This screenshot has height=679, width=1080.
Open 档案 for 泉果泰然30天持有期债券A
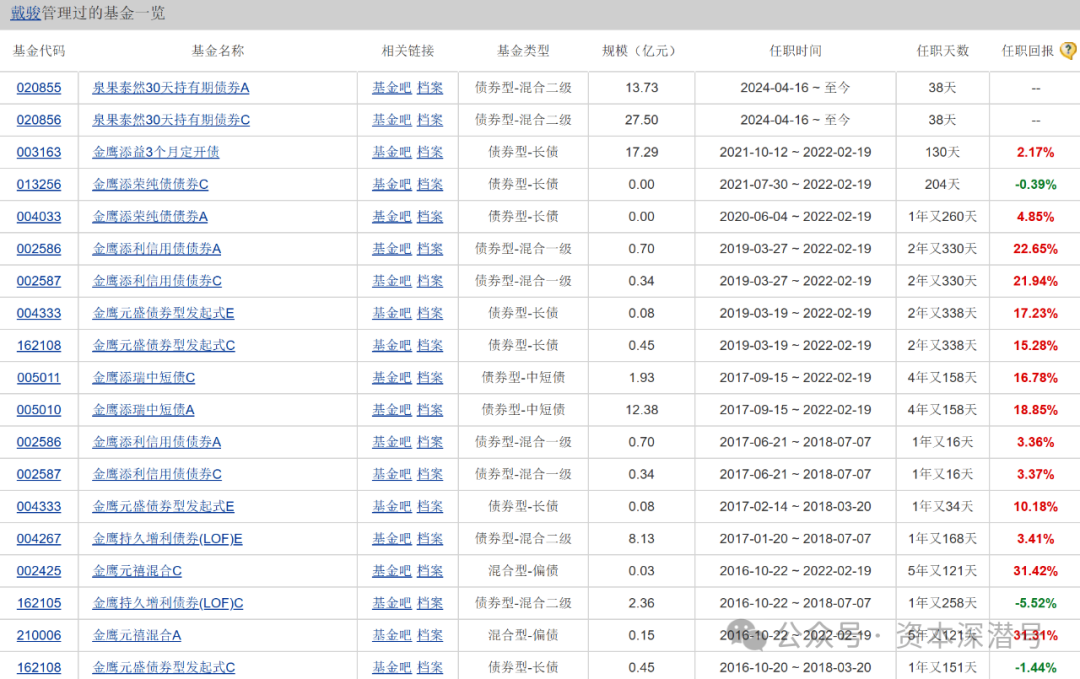click(x=430, y=87)
